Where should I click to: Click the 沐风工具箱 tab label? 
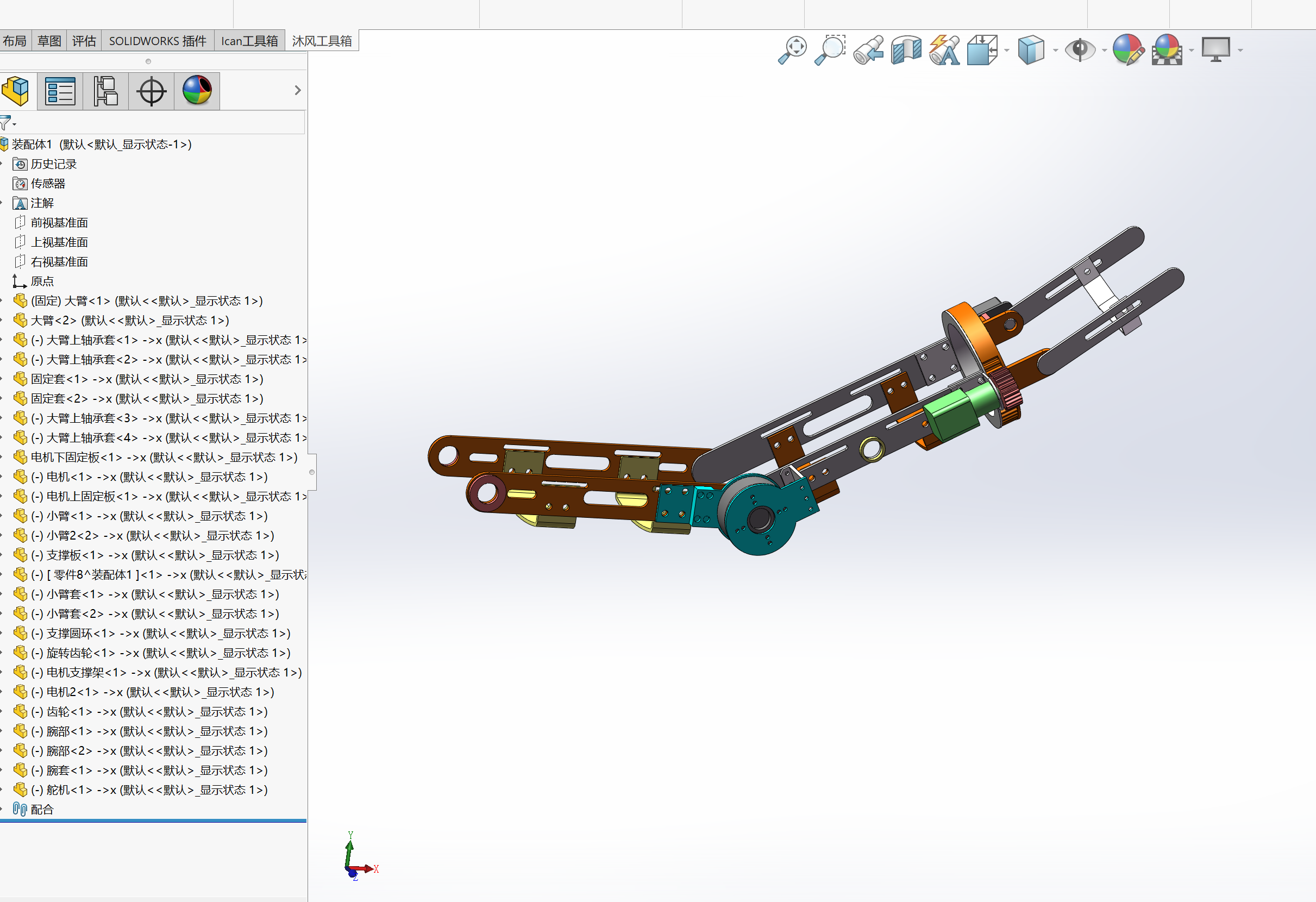pyautogui.click(x=322, y=40)
